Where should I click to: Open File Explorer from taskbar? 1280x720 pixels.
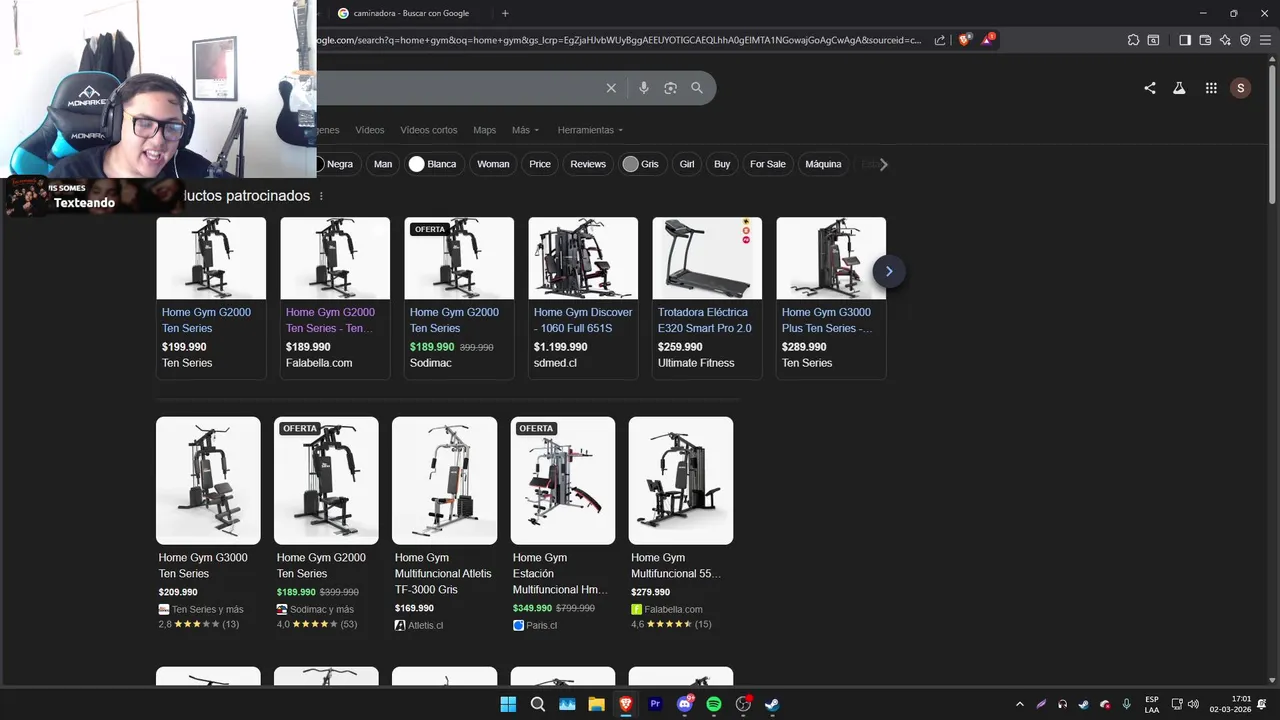(x=596, y=704)
